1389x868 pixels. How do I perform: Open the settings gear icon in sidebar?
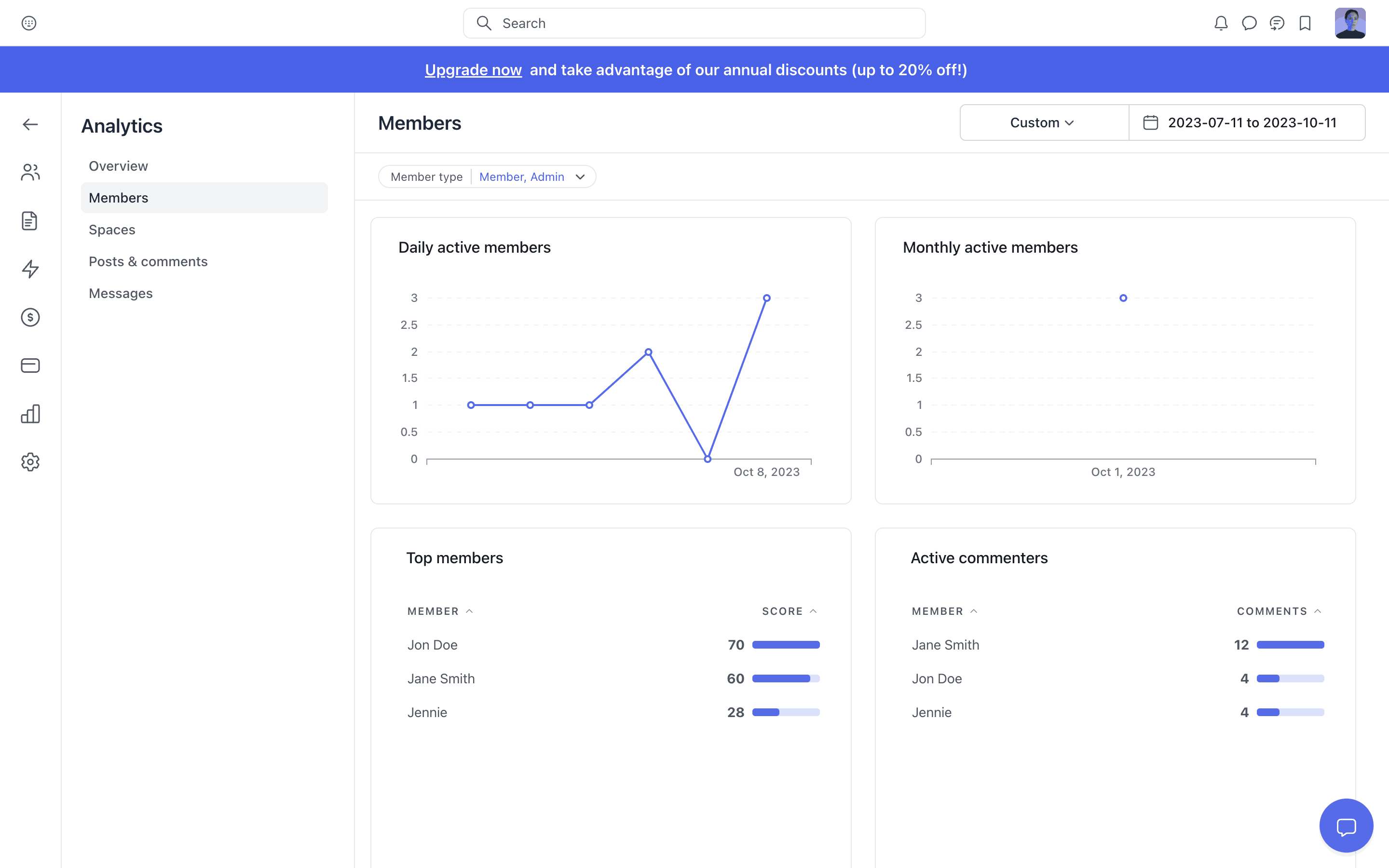30,462
